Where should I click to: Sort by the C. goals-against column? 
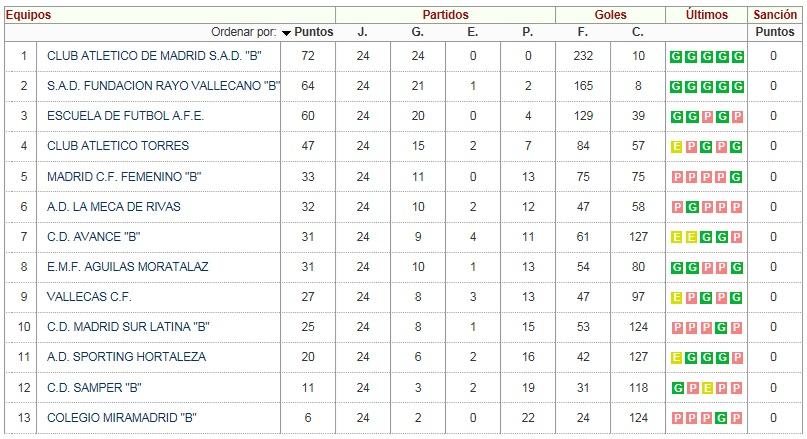tap(638, 32)
